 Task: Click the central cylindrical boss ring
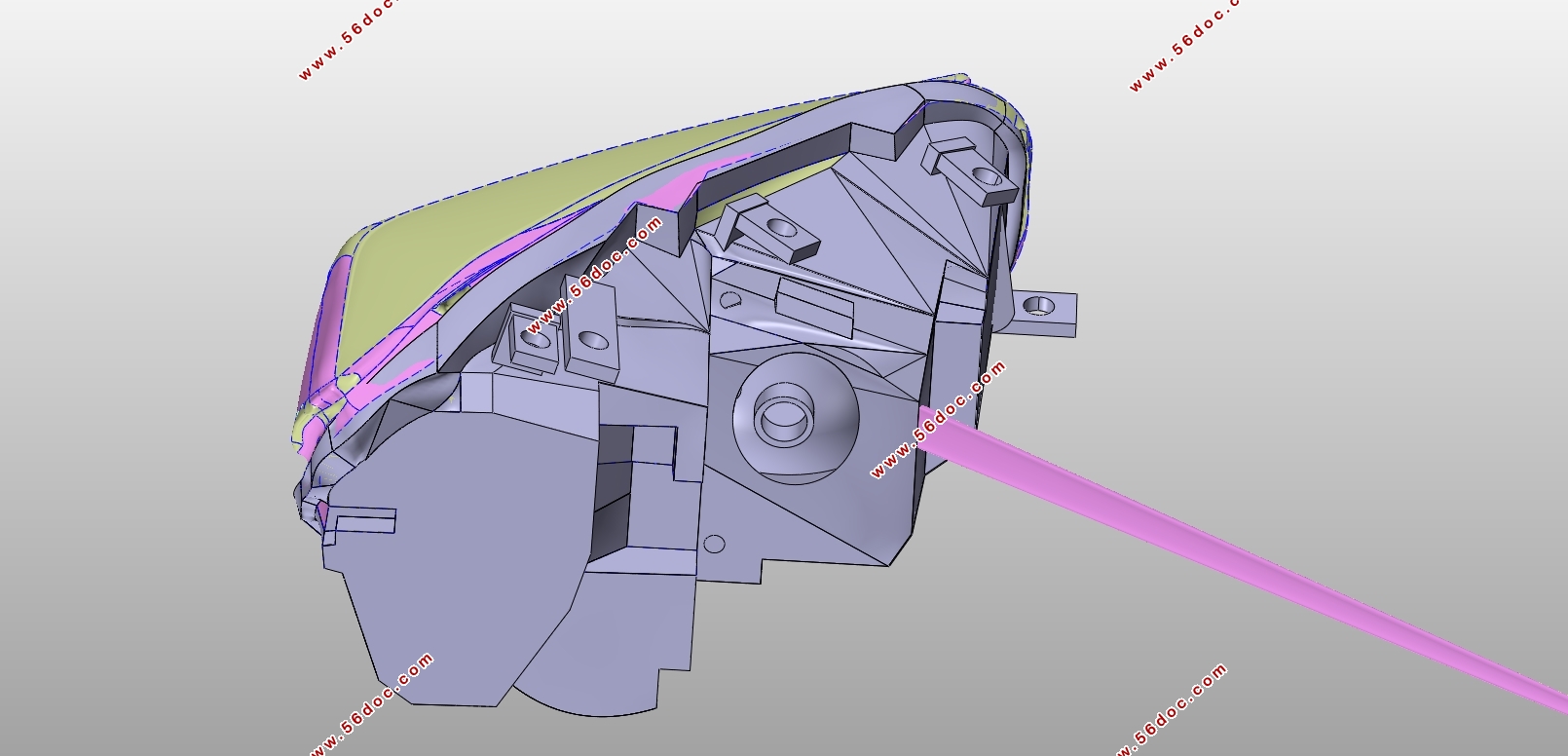tap(785, 417)
